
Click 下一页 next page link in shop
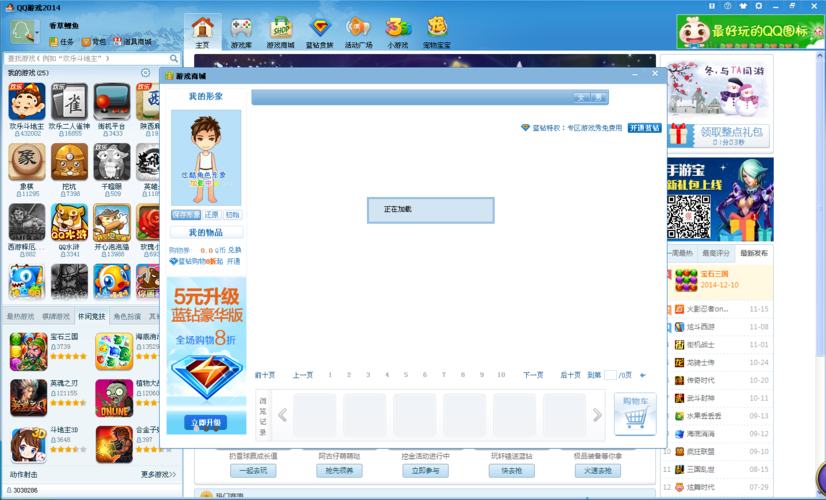(x=533, y=375)
